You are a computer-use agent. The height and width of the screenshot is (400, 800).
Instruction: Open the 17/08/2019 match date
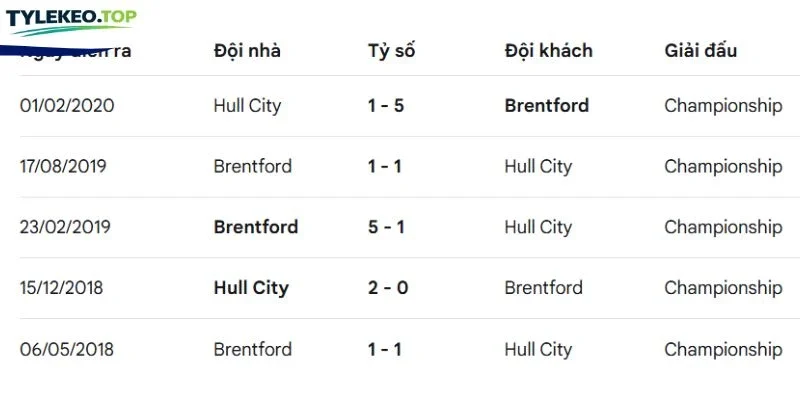[x=63, y=166]
